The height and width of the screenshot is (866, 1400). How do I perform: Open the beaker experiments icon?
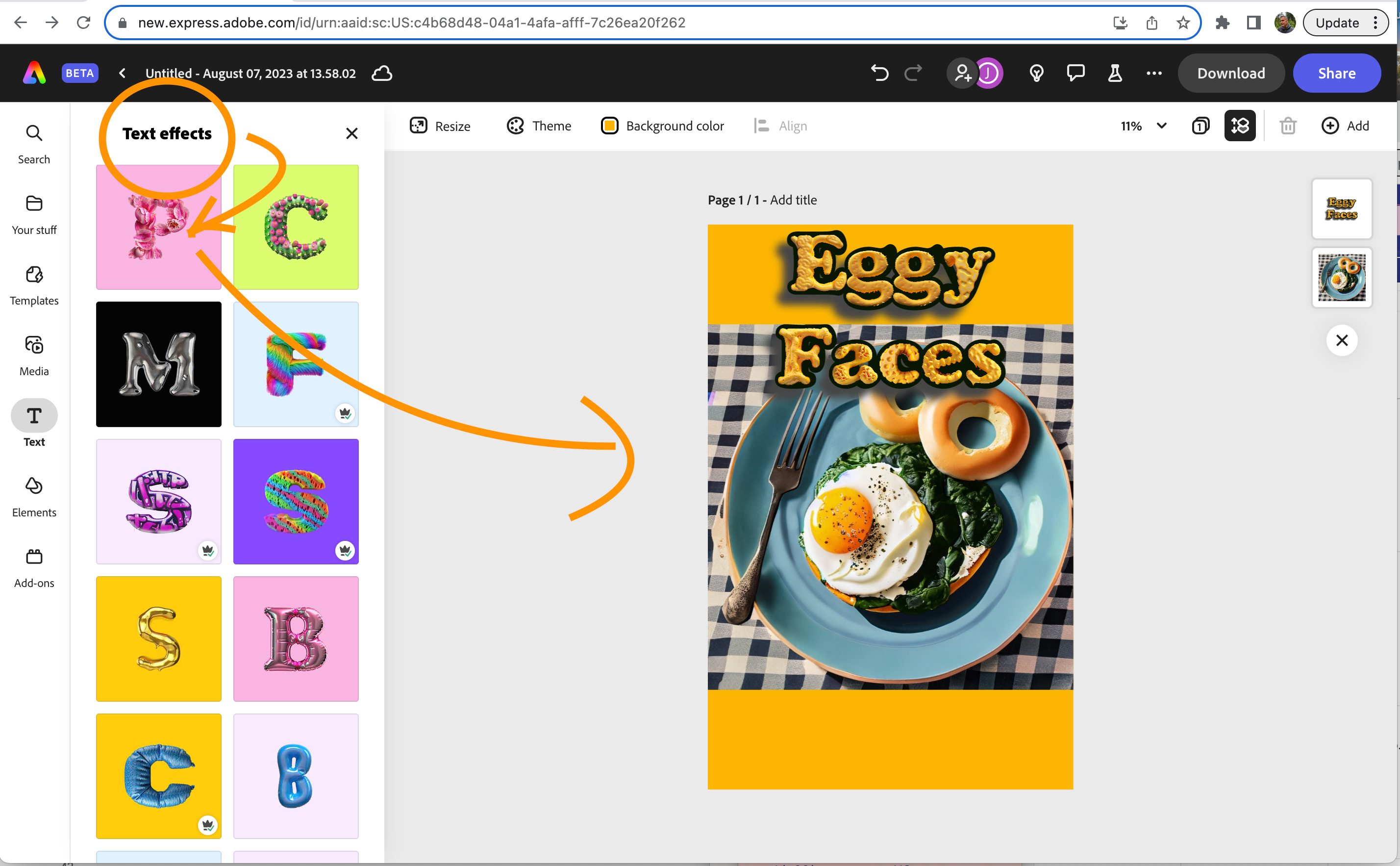pos(1114,74)
